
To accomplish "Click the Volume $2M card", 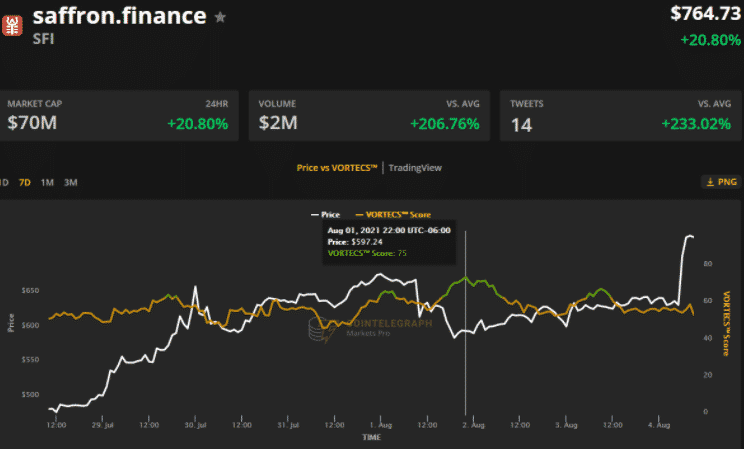I will (368, 115).
